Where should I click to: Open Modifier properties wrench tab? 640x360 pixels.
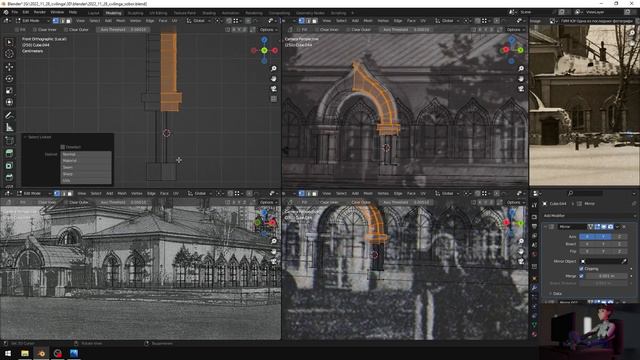(x=534, y=288)
